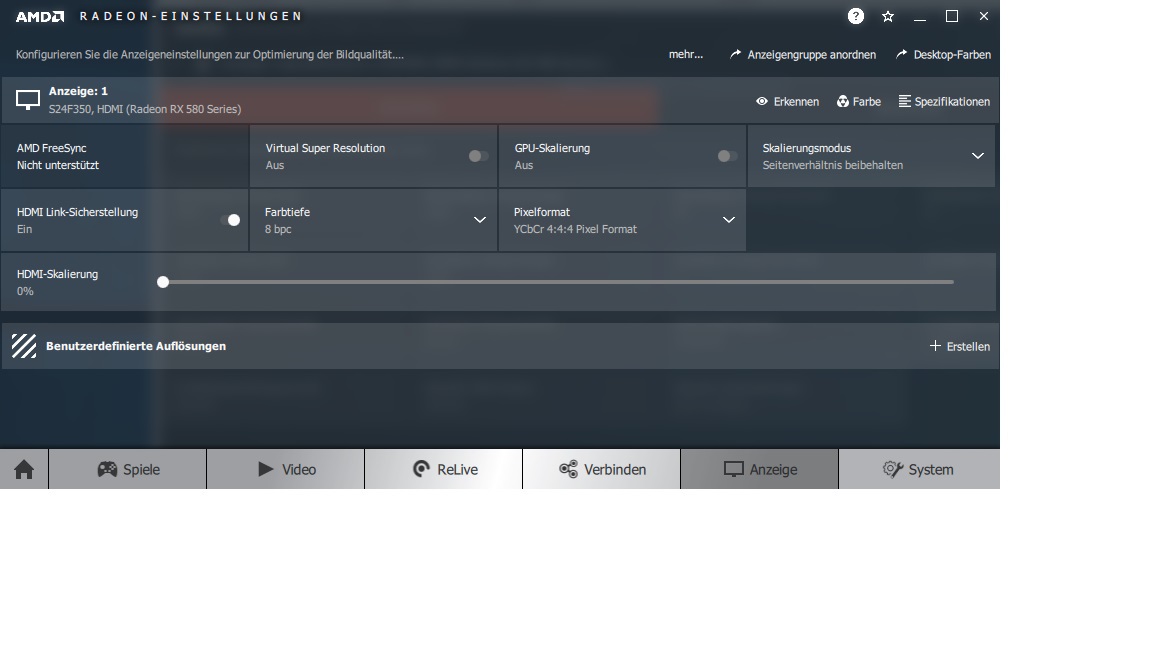Click the 0% HDMI-Skalierung value
This screenshot has width=1152, height=648.
pyautogui.click(x=25, y=291)
